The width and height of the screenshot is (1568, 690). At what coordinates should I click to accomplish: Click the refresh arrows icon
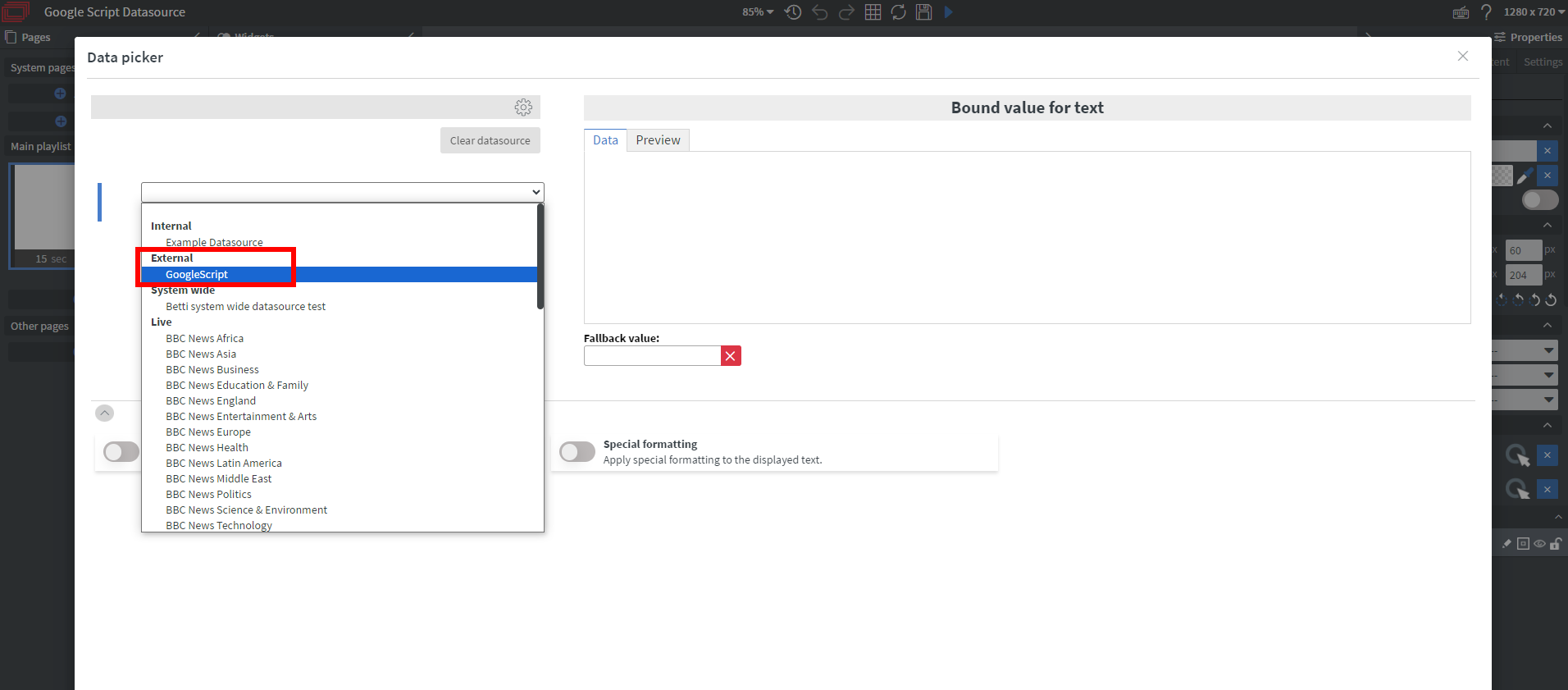(x=899, y=12)
